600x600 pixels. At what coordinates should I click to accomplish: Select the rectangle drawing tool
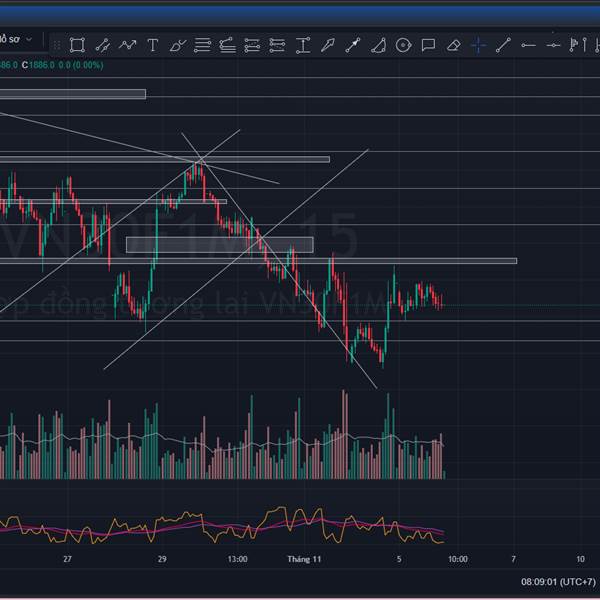[x=77, y=45]
